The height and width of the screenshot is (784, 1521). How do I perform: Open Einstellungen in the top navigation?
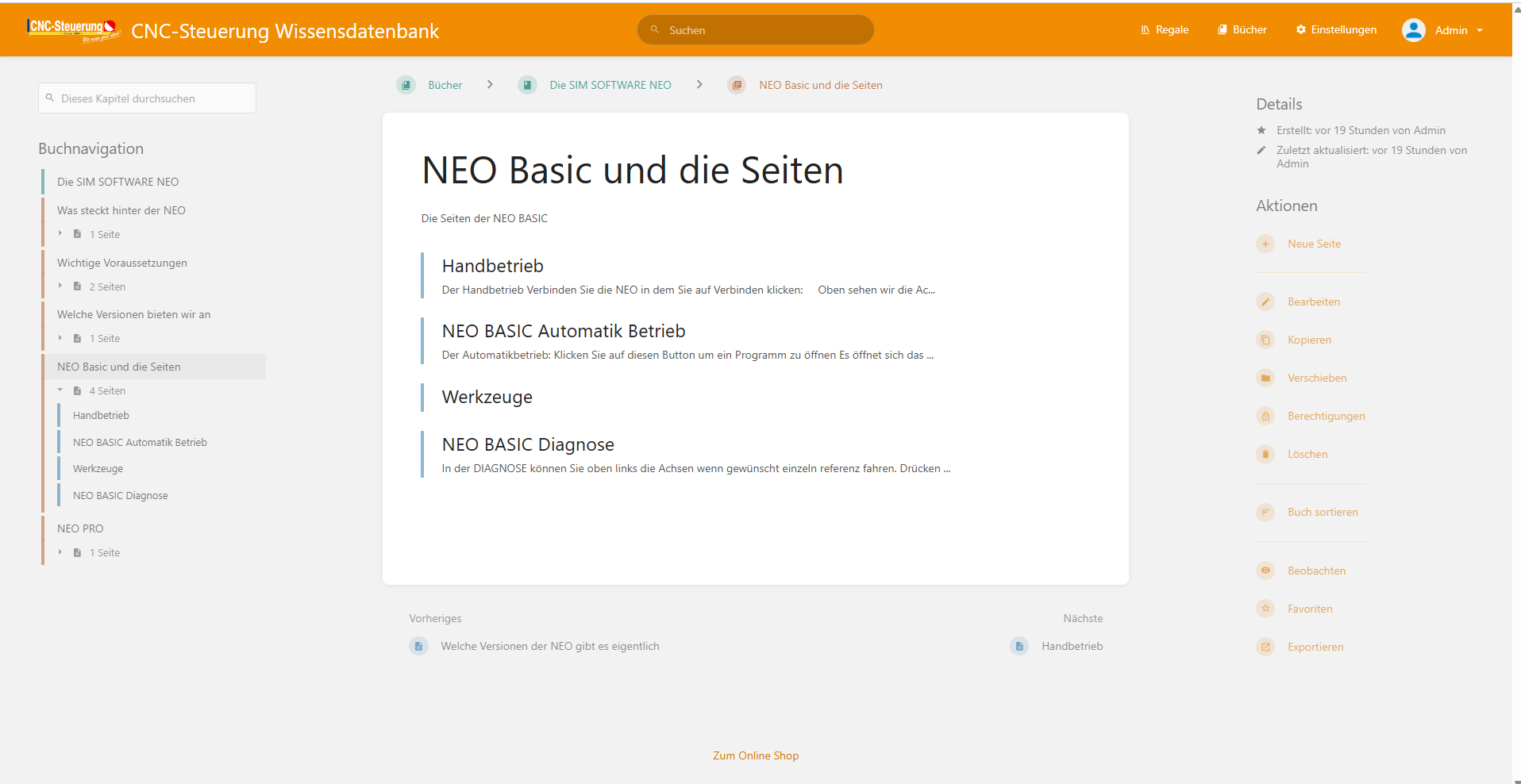1336,30
